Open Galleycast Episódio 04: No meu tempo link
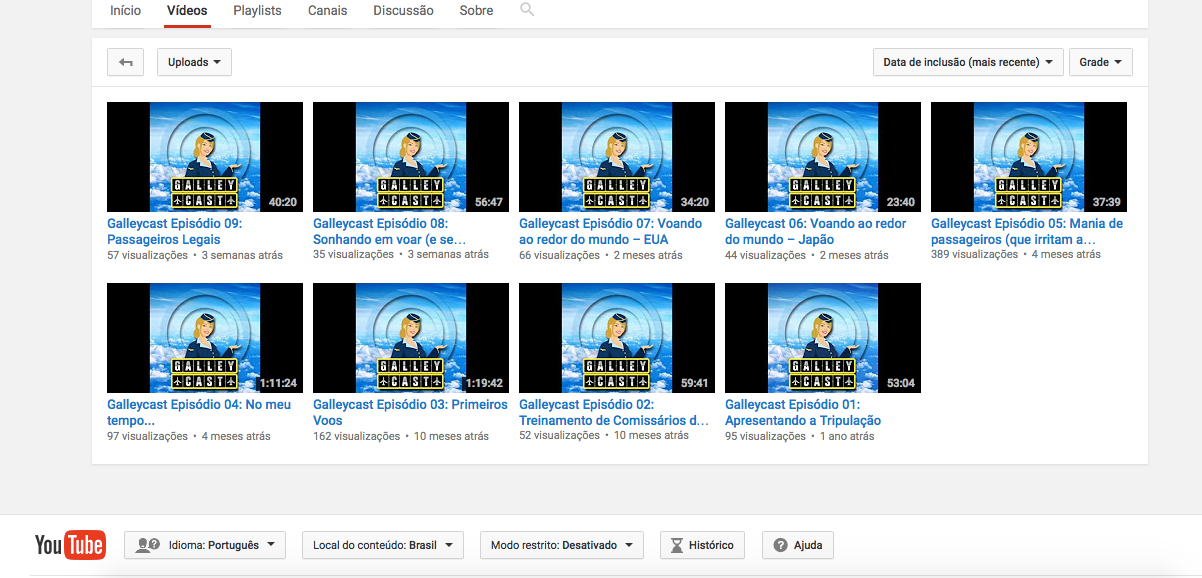 point(199,413)
